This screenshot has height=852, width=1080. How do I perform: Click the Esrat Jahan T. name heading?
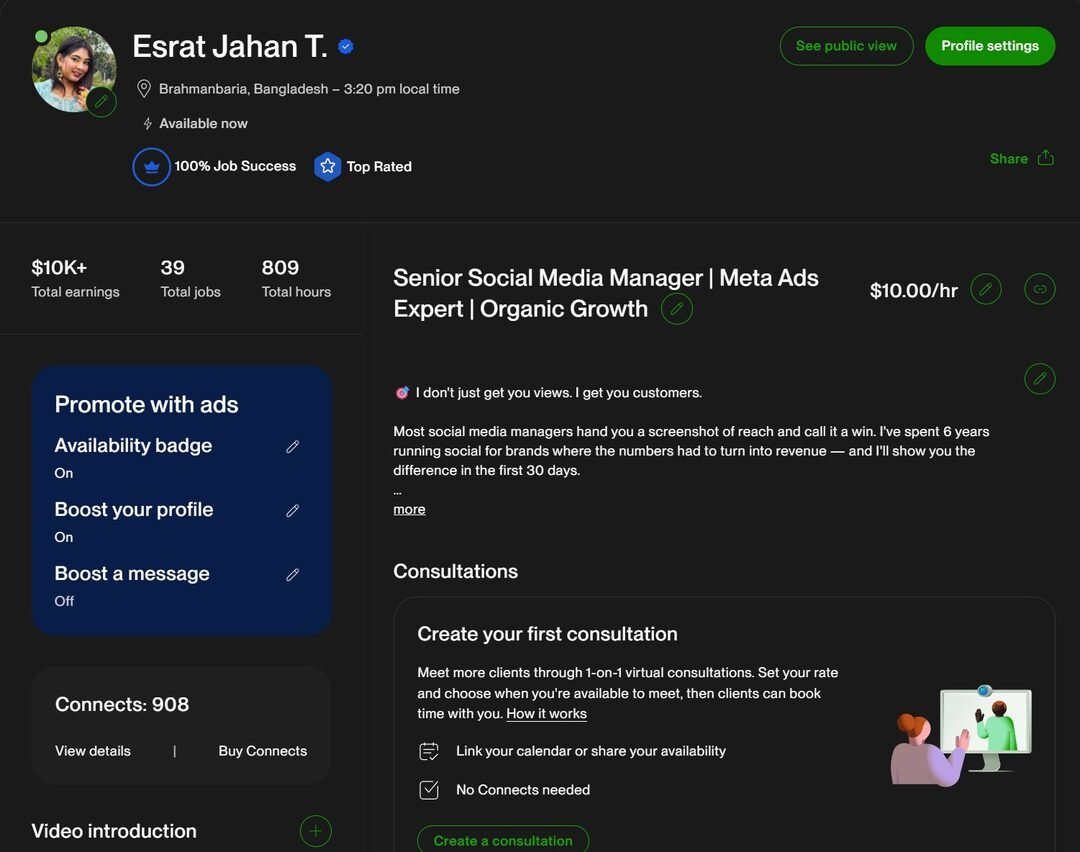pyautogui.click(x=229, y=46)
